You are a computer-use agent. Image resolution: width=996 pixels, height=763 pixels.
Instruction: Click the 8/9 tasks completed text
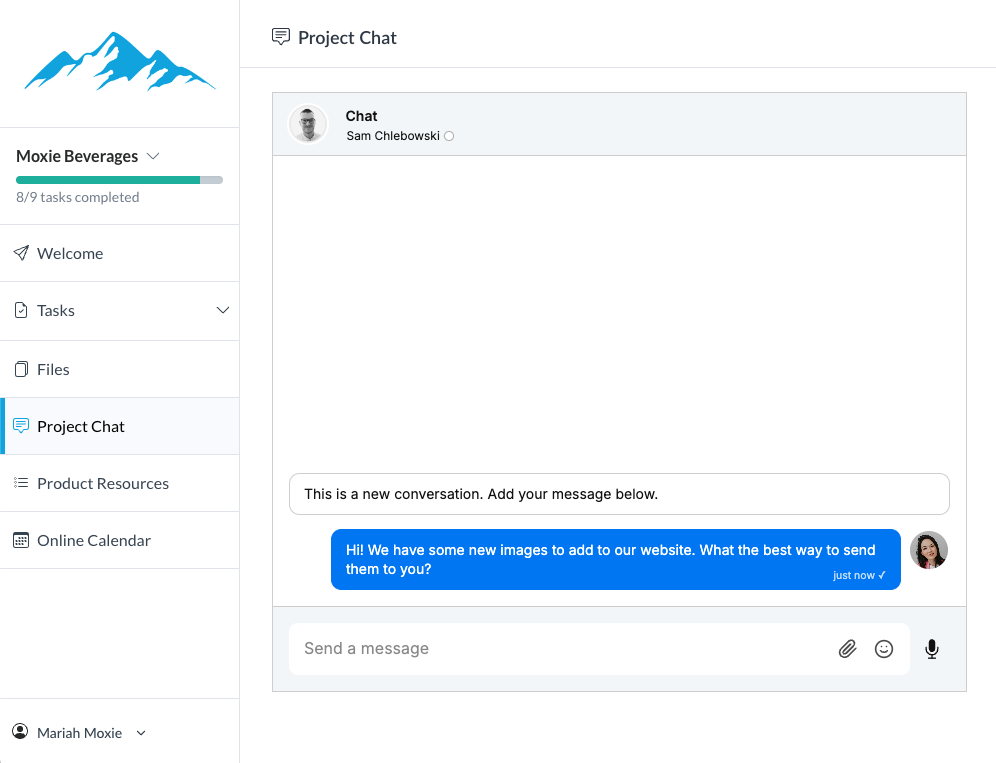(x=77, y=198)
